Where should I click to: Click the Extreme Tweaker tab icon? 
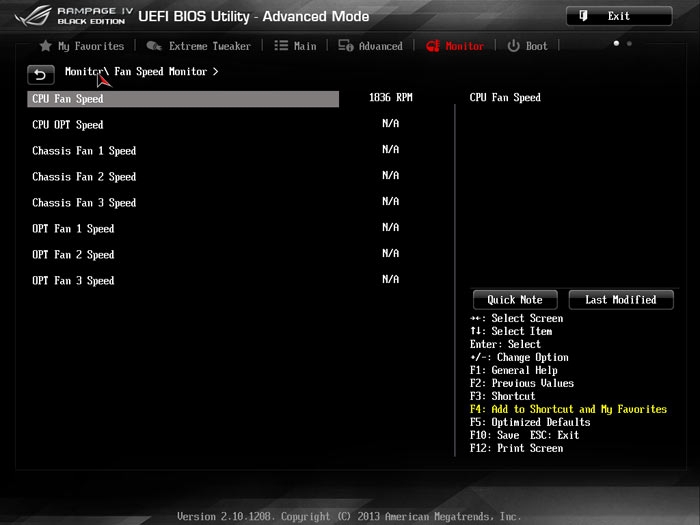coord(154,46)
